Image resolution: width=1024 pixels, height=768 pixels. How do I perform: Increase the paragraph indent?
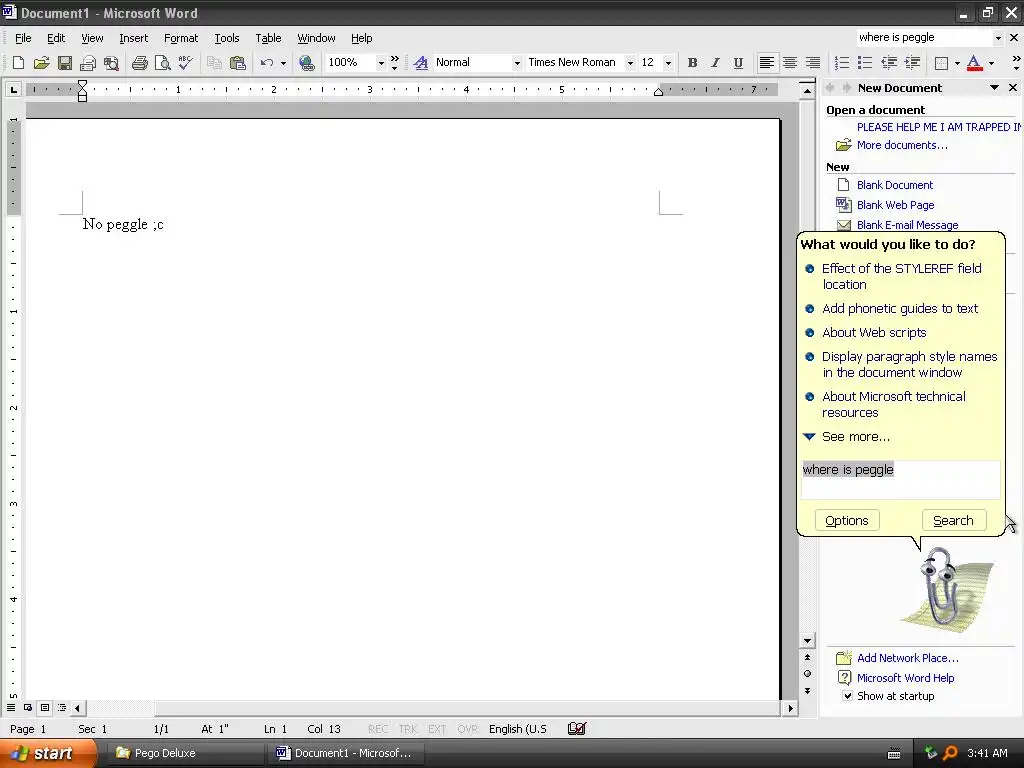(x=912, y=63)
